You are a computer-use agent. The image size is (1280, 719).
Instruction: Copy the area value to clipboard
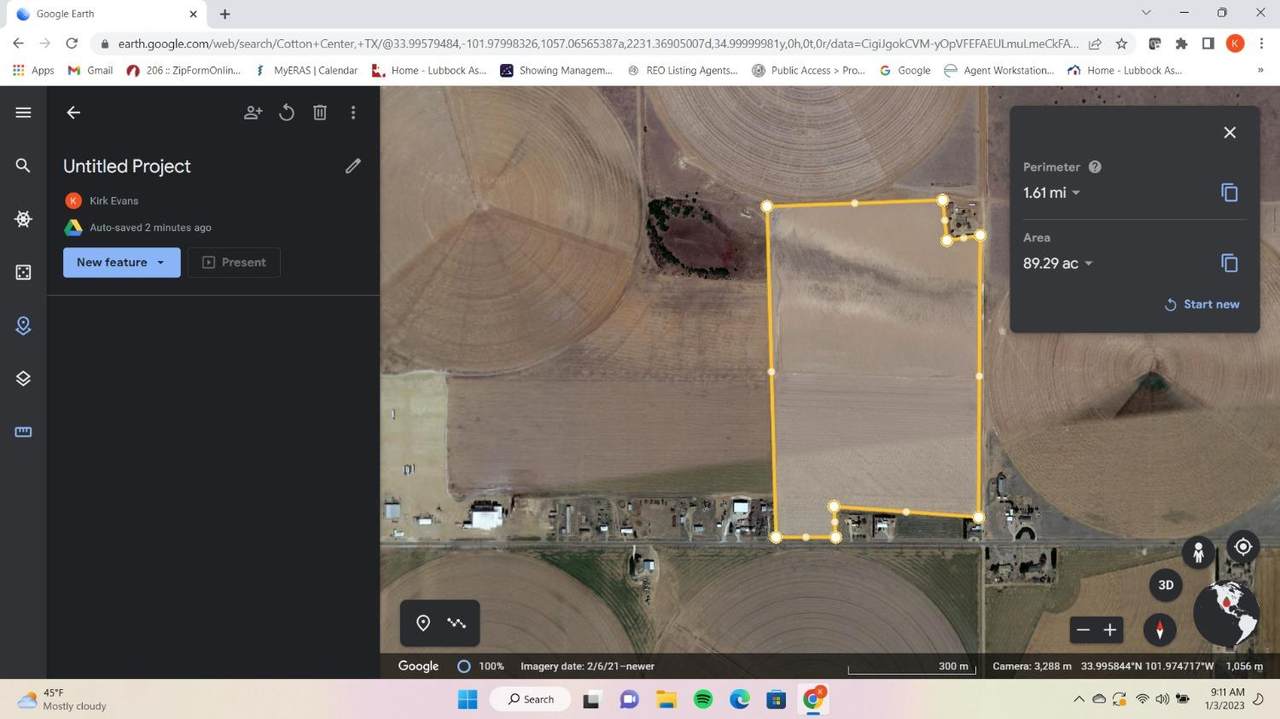(1230, 263)
